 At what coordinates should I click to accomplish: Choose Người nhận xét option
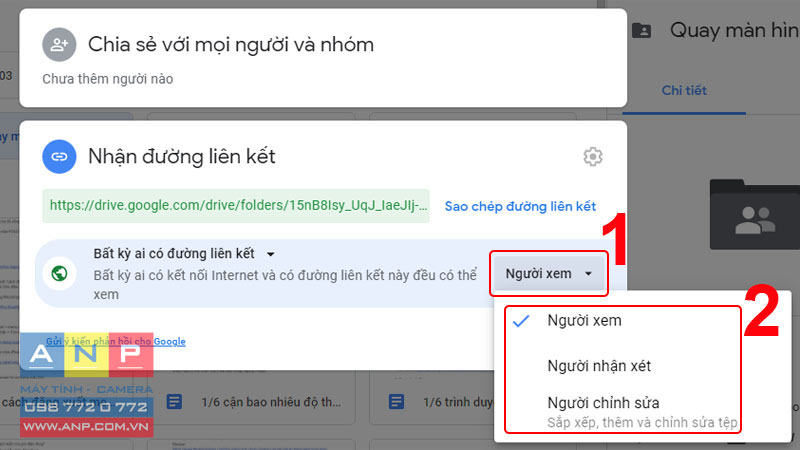[x=599, y=366]
